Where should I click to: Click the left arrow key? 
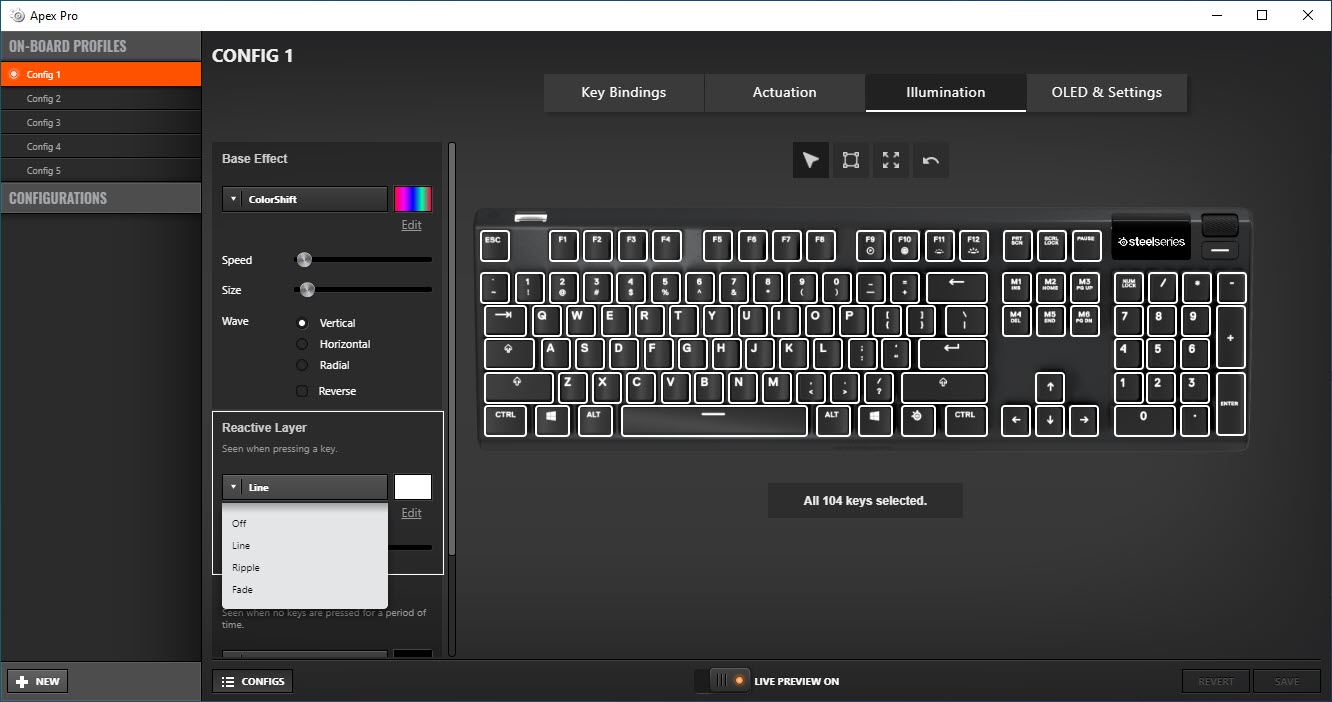coord(1016,420)
